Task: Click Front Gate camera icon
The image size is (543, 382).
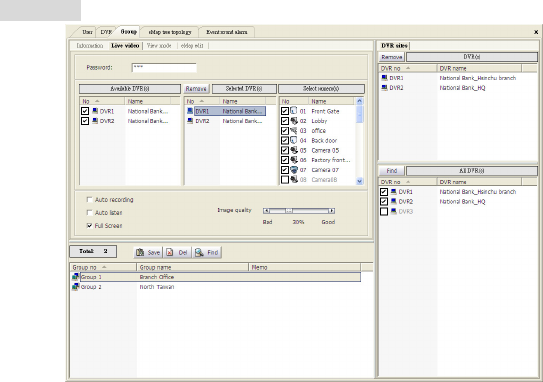Action: coord(294,111)
